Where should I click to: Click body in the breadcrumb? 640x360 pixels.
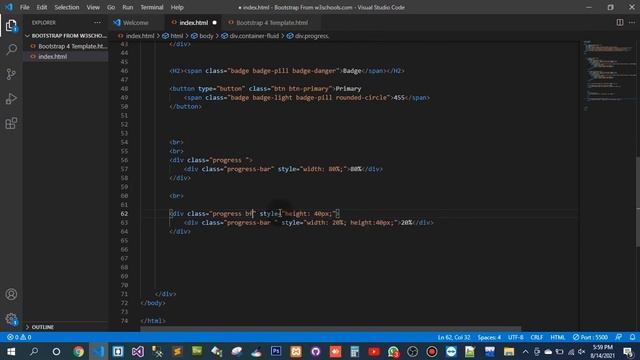click(206, 36)
